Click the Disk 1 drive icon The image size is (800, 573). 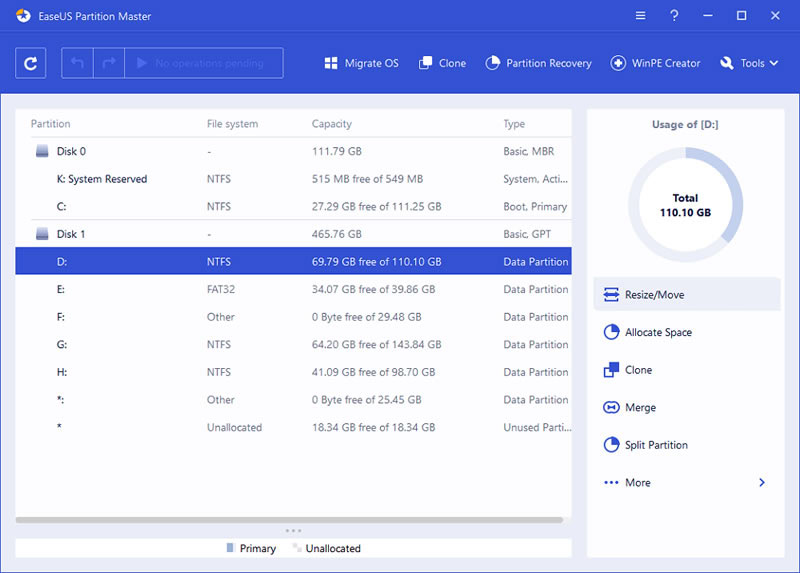tap(42, 234)
